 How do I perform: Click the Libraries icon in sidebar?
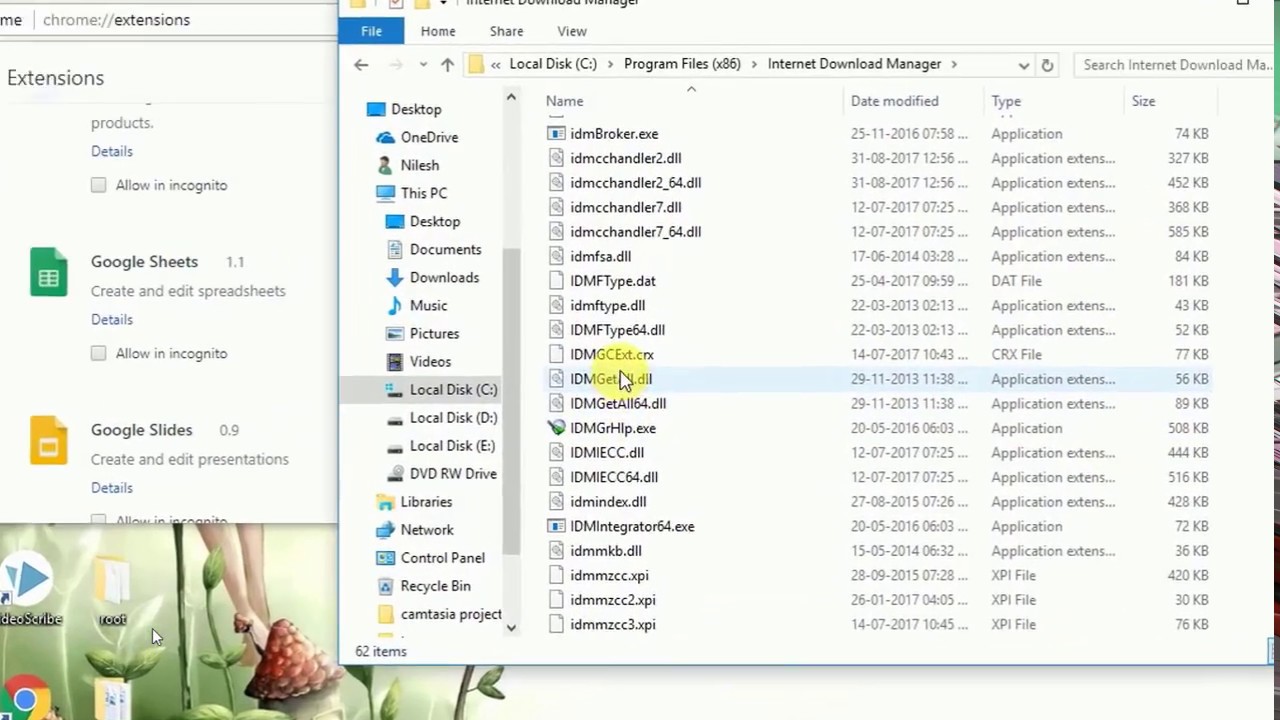(x=385, y=502)
